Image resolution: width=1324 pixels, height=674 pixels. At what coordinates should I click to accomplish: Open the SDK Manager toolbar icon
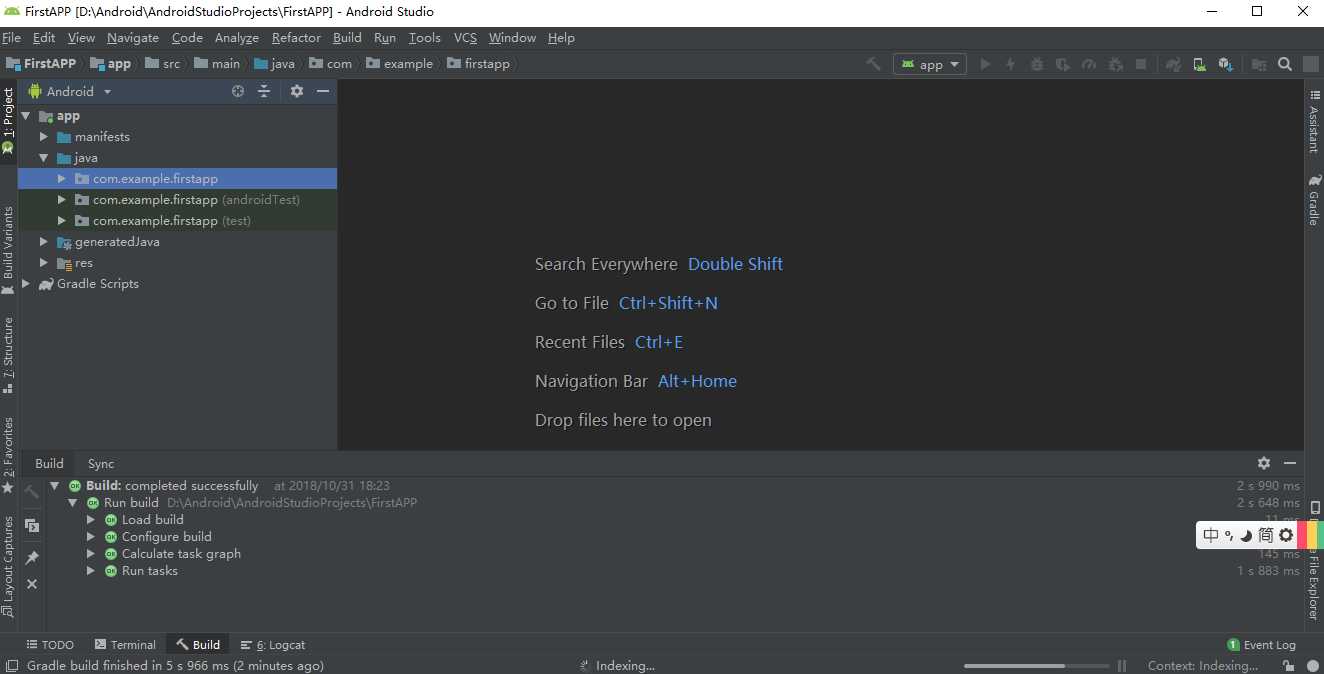1225,64
